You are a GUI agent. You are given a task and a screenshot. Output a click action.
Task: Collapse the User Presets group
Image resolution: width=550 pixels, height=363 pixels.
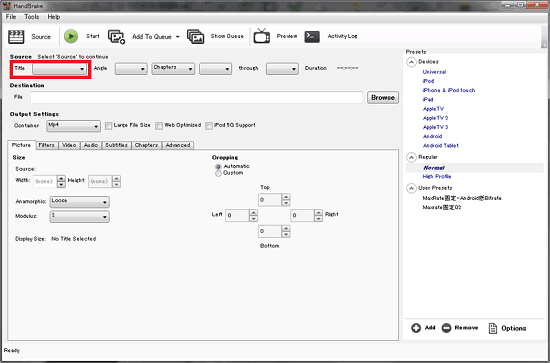[x=411, y=188]
